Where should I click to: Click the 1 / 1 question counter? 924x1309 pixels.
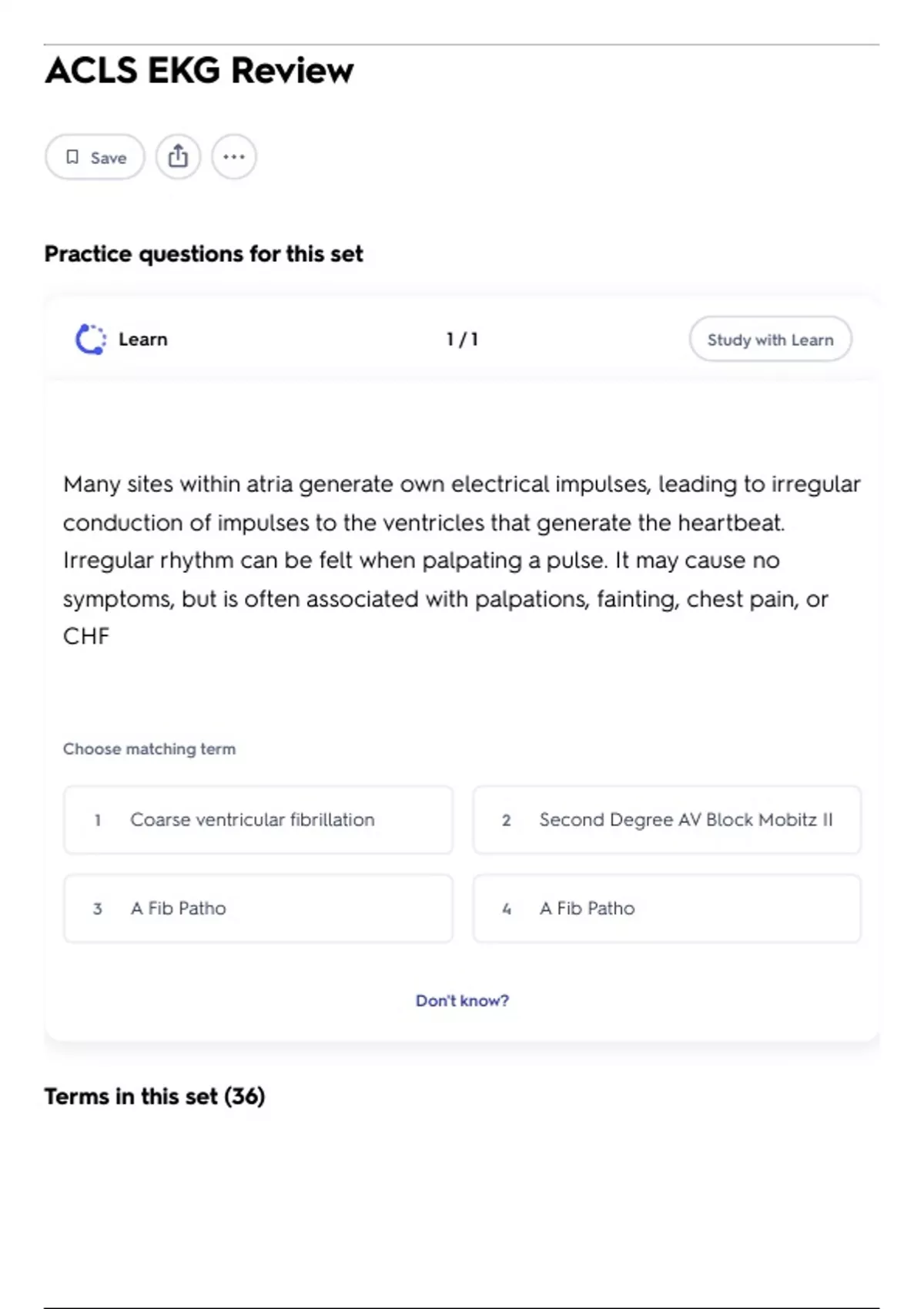(462, 340)
